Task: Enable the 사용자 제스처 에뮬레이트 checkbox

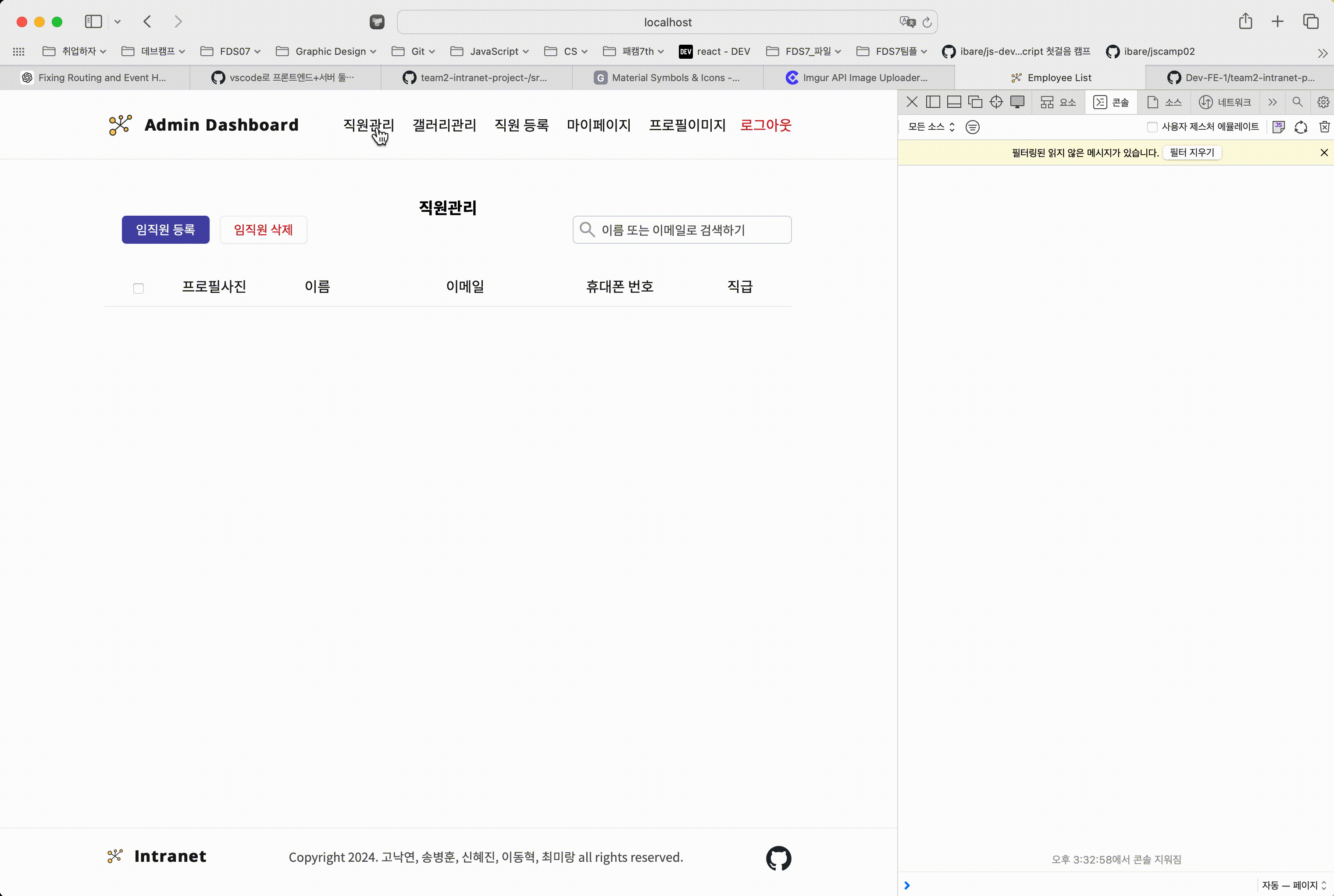Action: coord(1152,127)
